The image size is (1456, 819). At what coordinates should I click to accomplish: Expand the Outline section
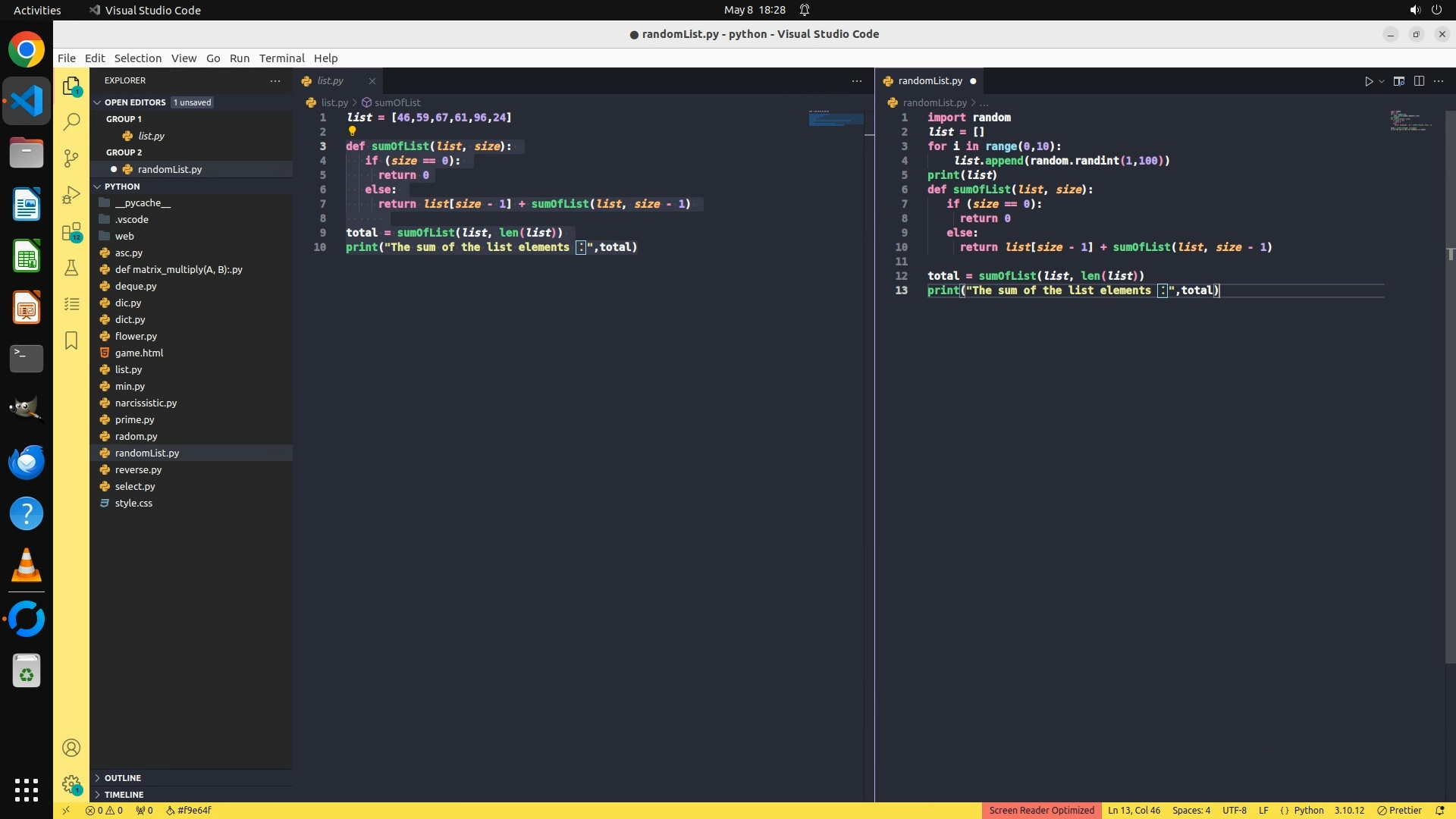[122, 778]
